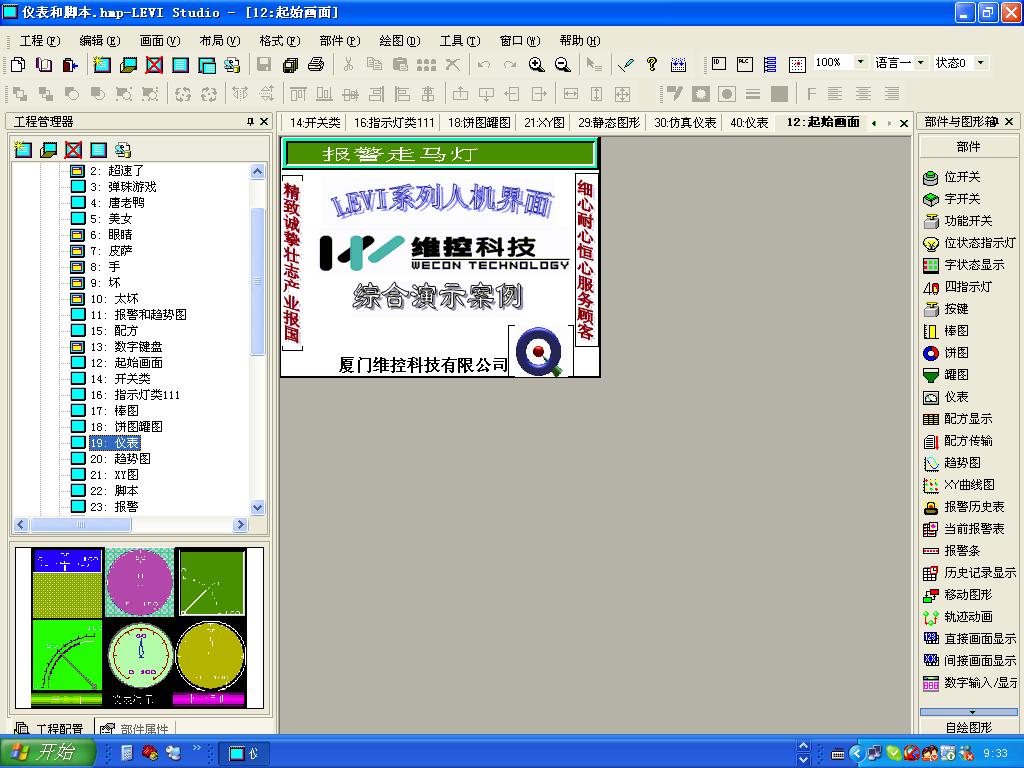Screen dimensions: 1024x768
Task: Click the New project icon in toolbar
Action: [x=18, y=64]
